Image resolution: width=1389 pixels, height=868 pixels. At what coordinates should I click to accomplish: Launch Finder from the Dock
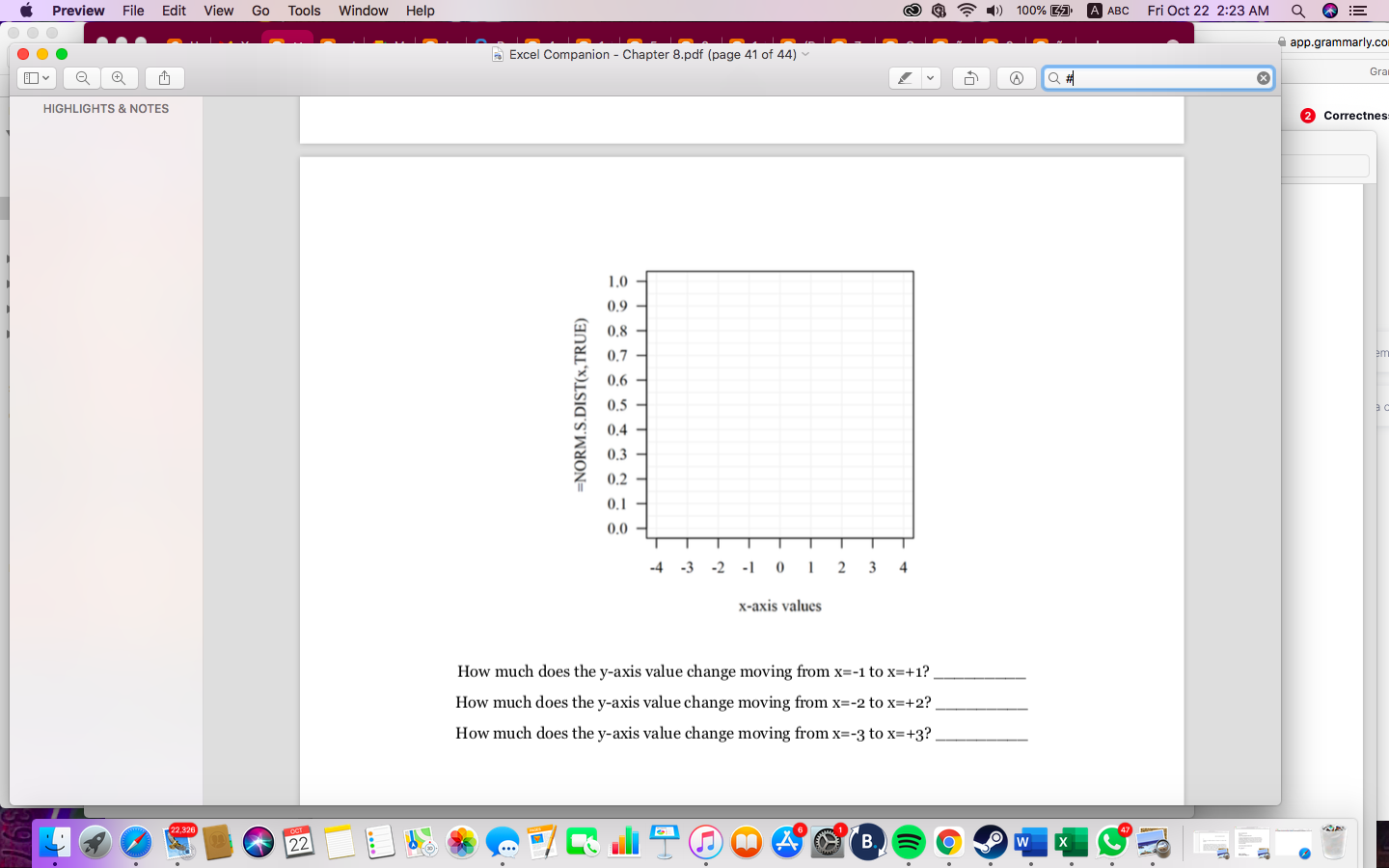(55, 842)
